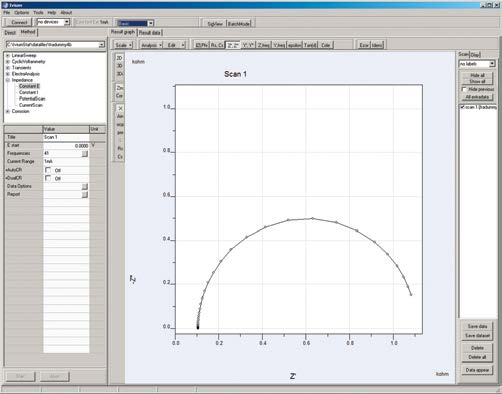Select PotentialScan in the Impedance tree
The image size is (502, 394).
coord(32,99)
